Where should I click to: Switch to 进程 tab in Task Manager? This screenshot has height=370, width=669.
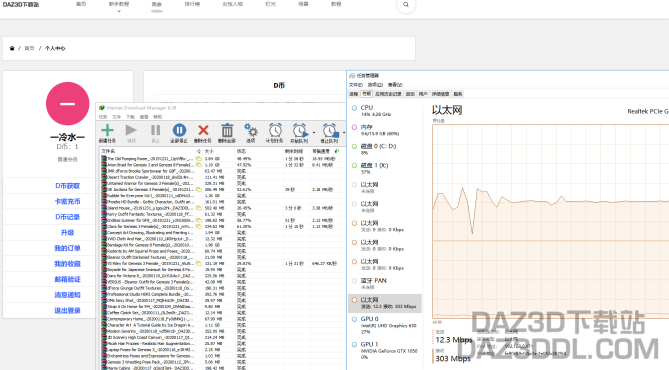pos(354,94)
